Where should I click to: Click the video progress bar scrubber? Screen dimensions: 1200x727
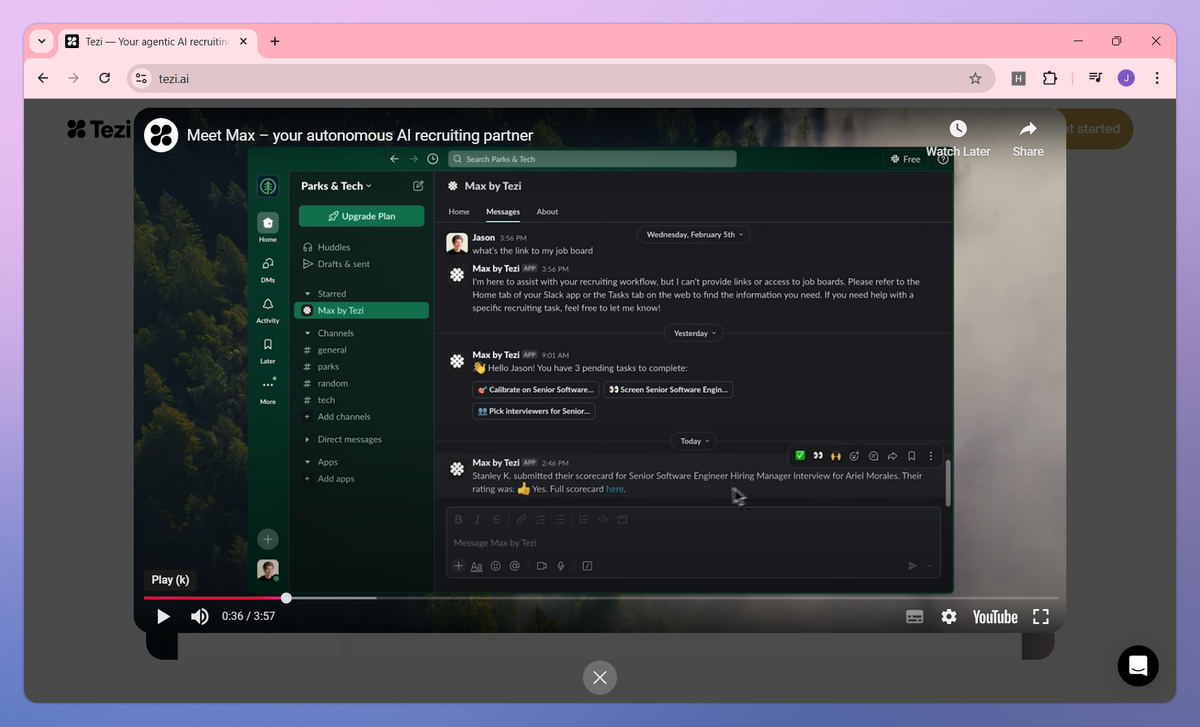point(286,598)
